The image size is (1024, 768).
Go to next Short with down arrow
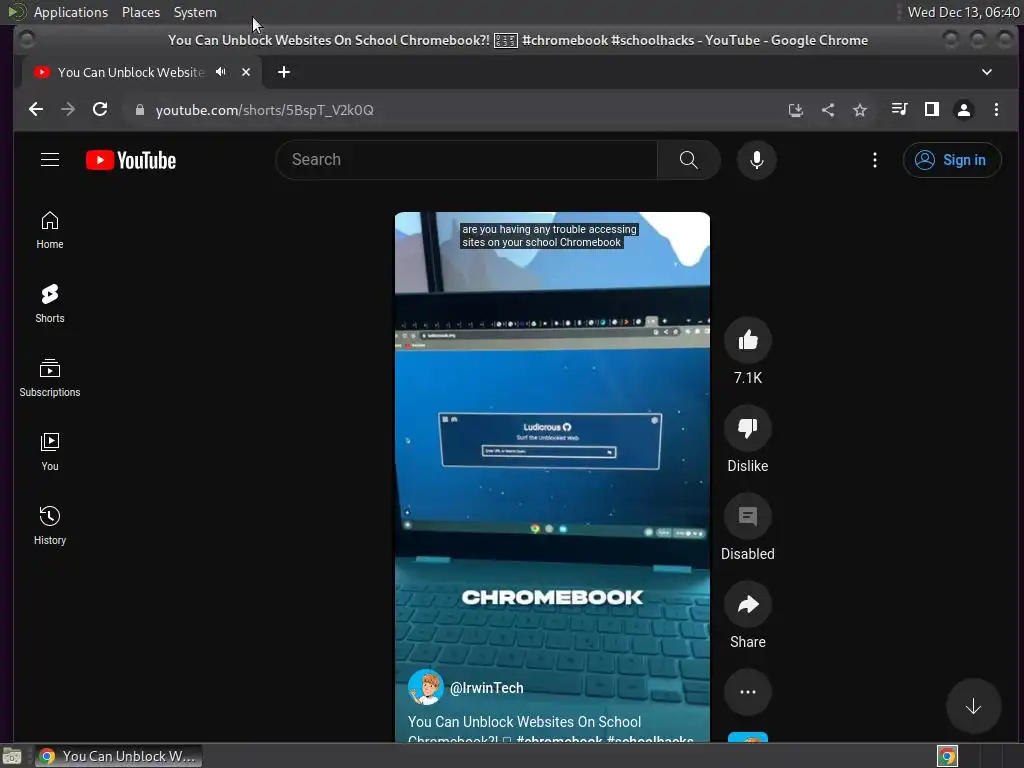click(973, 706)
